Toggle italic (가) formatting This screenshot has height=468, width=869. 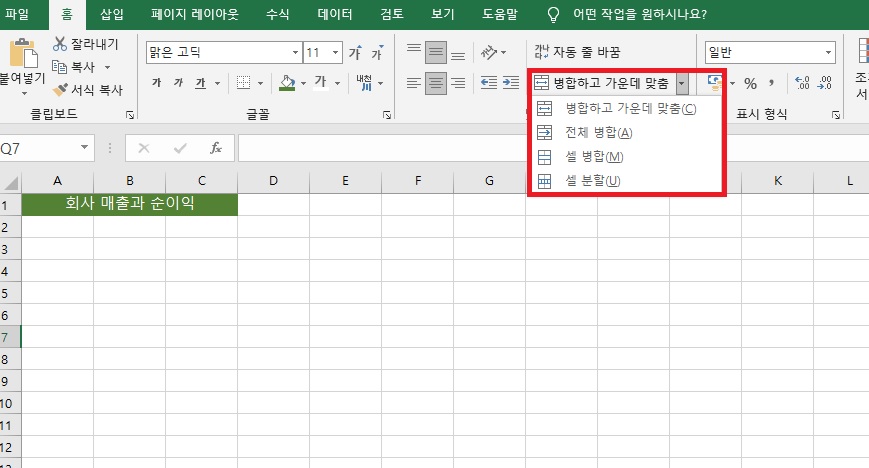(178, 83)
